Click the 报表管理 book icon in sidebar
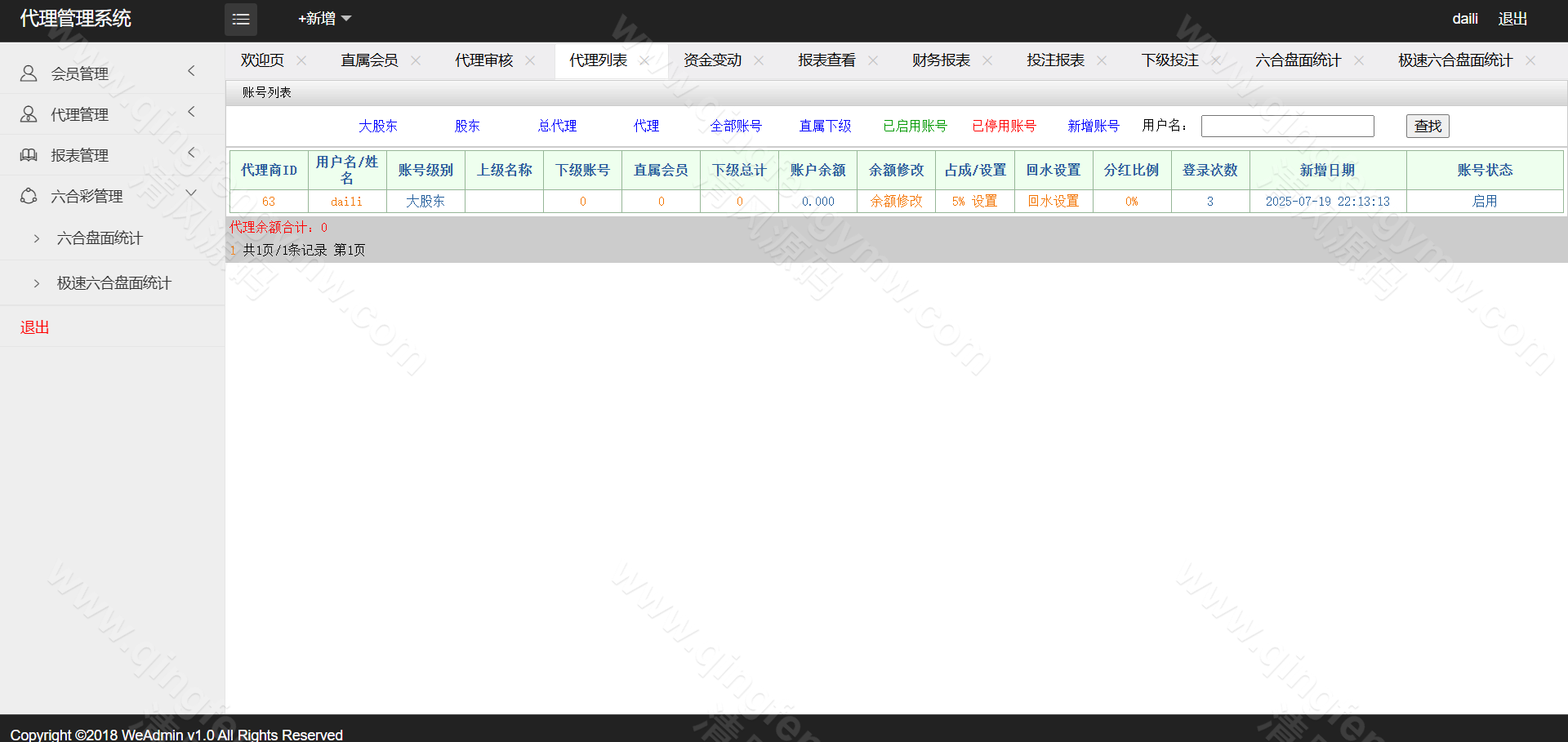The image size is (1568, 742). tap(29, 155)
